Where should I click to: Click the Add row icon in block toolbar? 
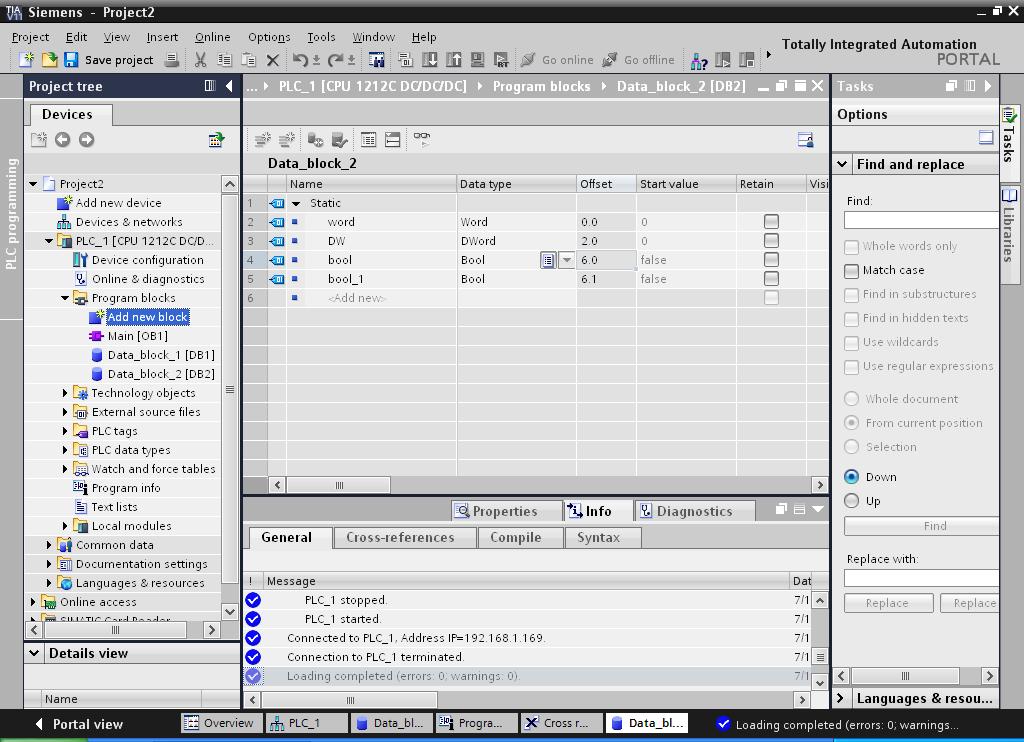coord(287,139)
